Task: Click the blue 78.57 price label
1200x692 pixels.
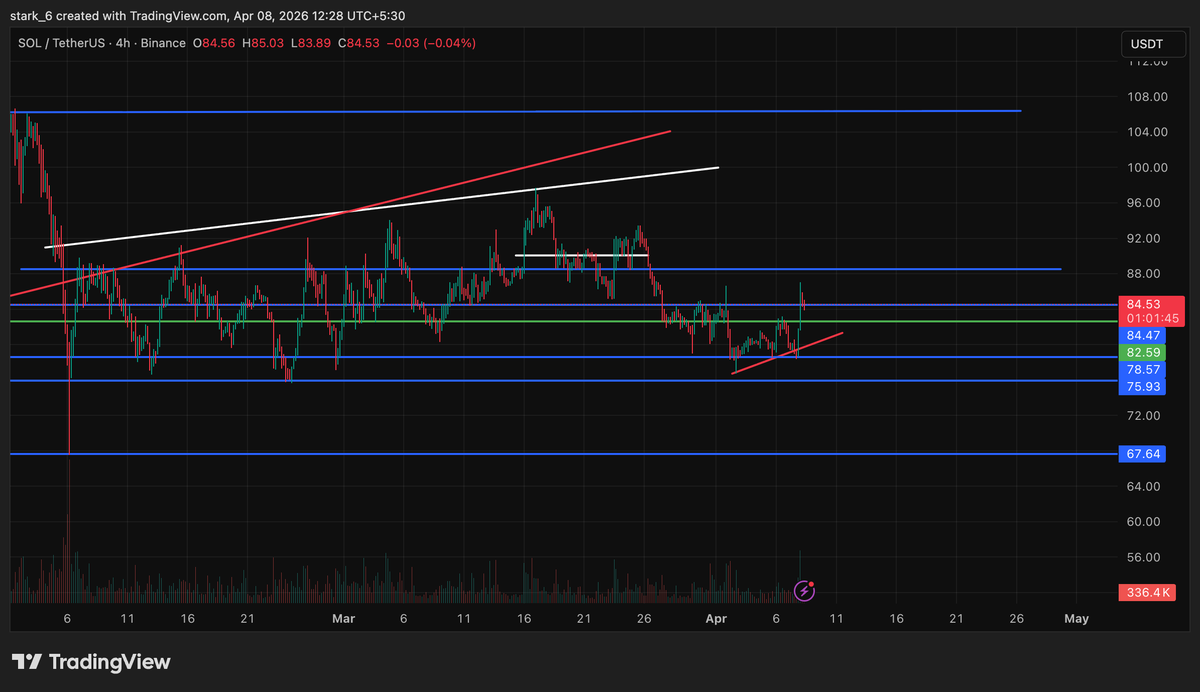Action: [1142, 369]
